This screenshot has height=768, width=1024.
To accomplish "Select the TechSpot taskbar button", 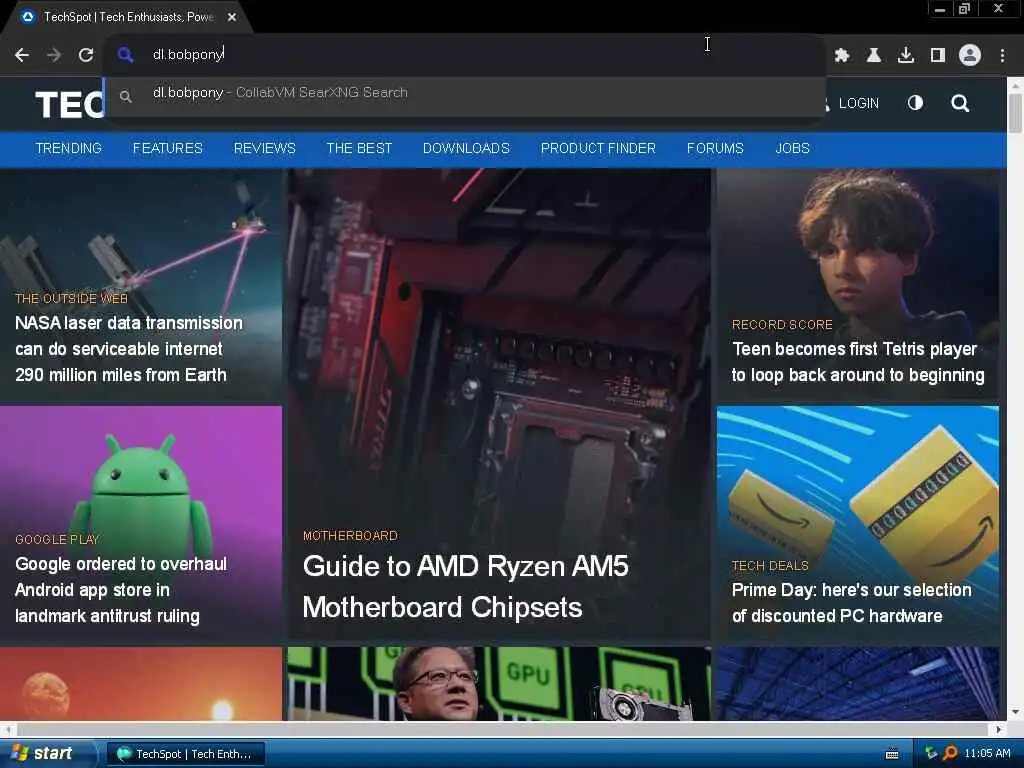I will [185, 754].
